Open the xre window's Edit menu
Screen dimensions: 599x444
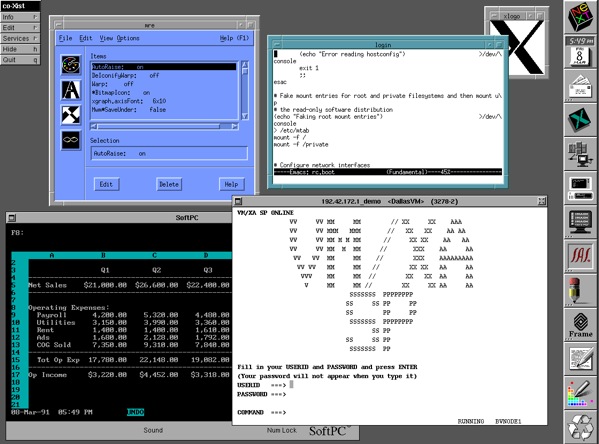pos(86,38)
